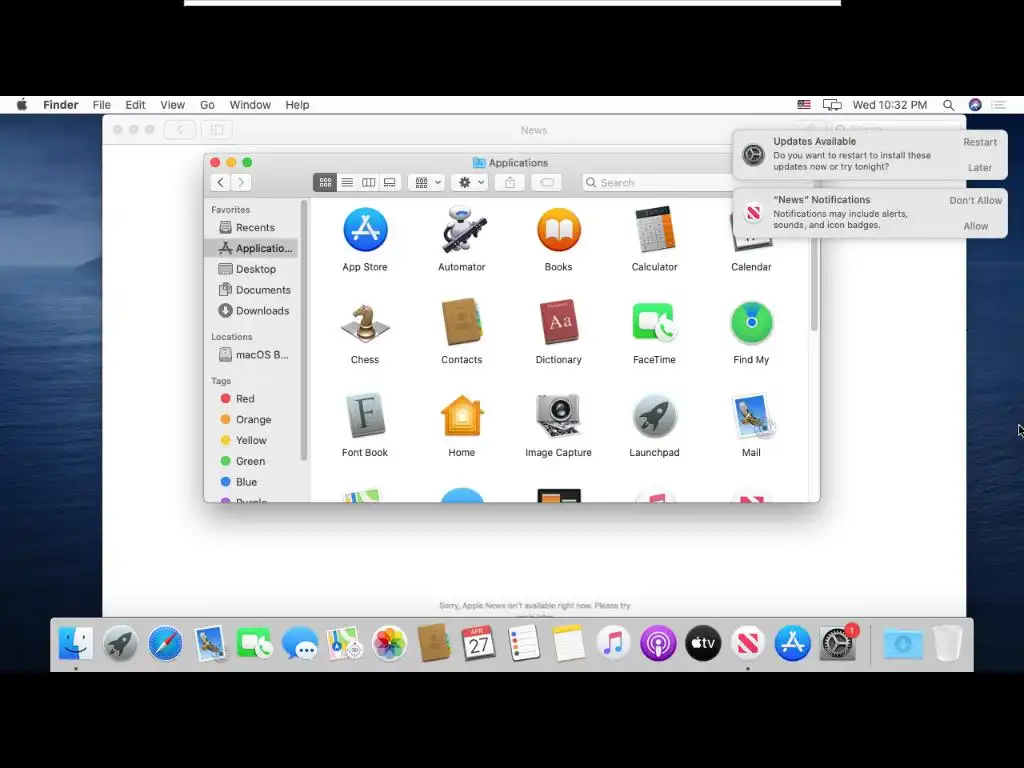Open the Apple menu

22,105
